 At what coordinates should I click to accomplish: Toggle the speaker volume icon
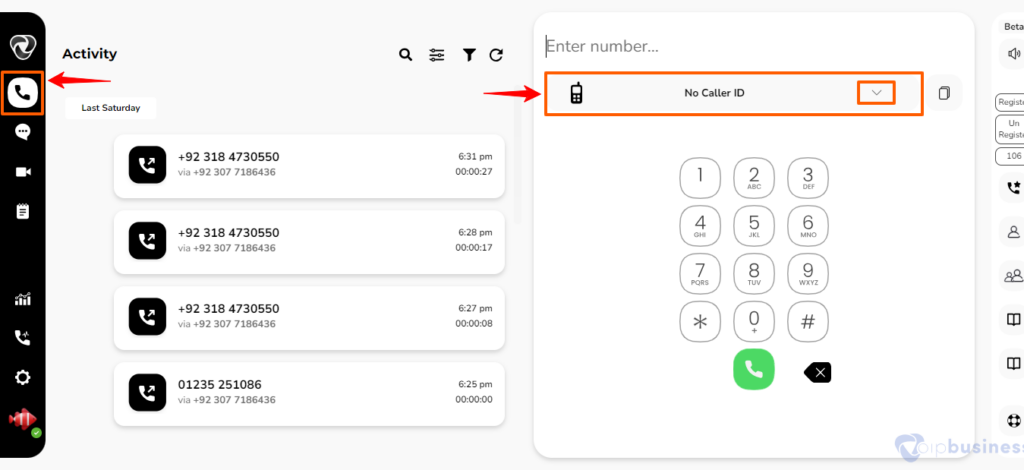pyautogui.click(x=1014, y=54)
